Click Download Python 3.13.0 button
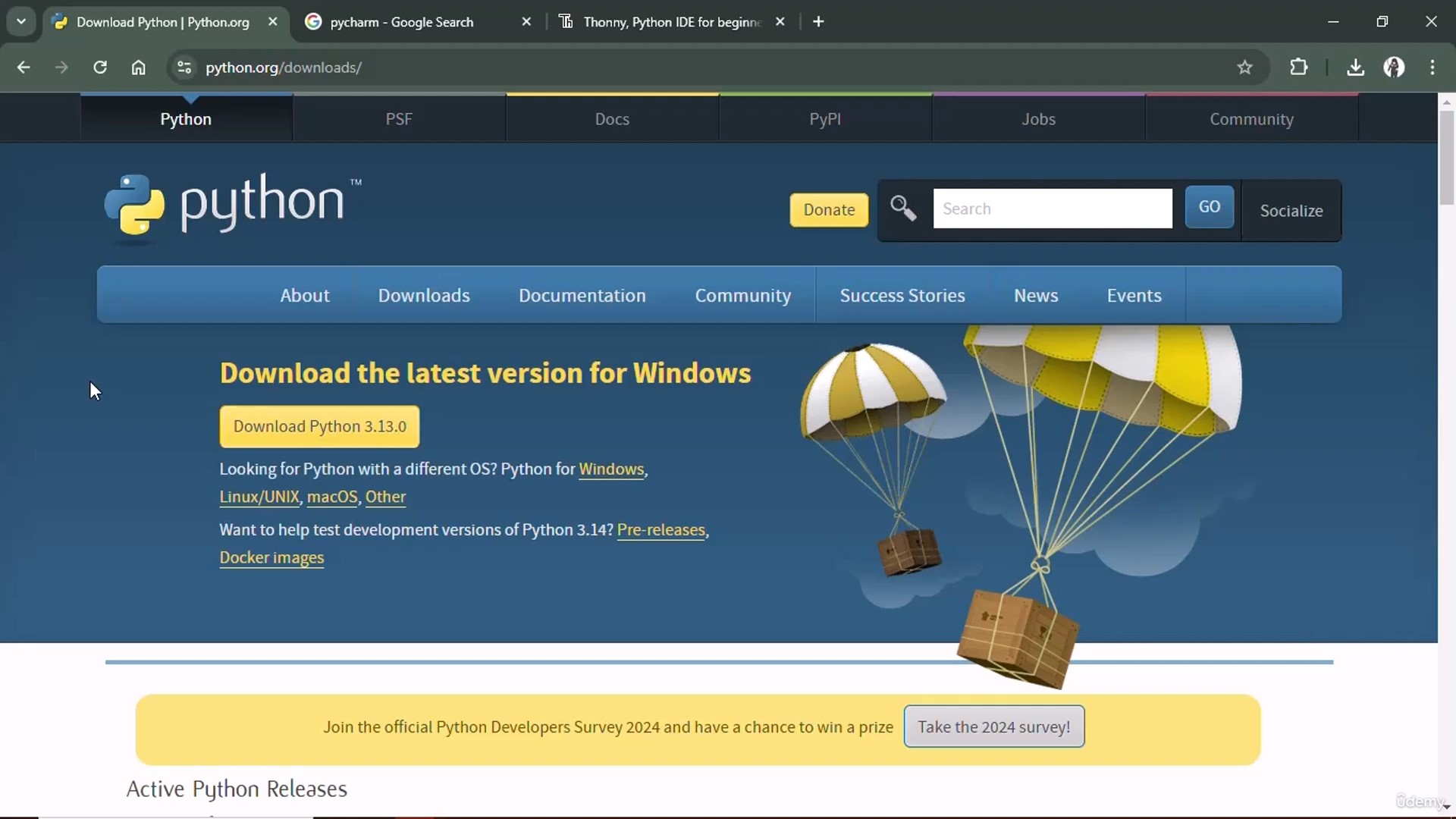The width and height of the screenshot is (1456, 819). point(319,426)
